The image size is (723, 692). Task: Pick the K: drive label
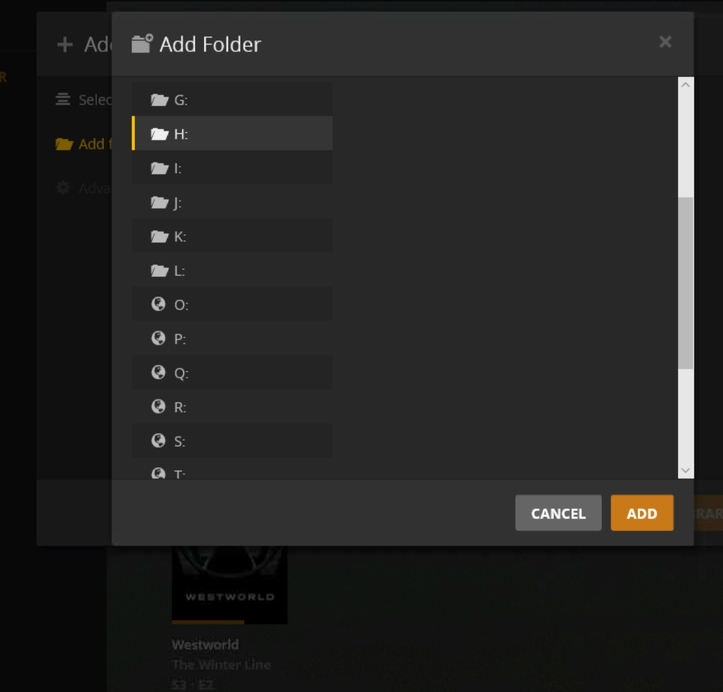180,237
